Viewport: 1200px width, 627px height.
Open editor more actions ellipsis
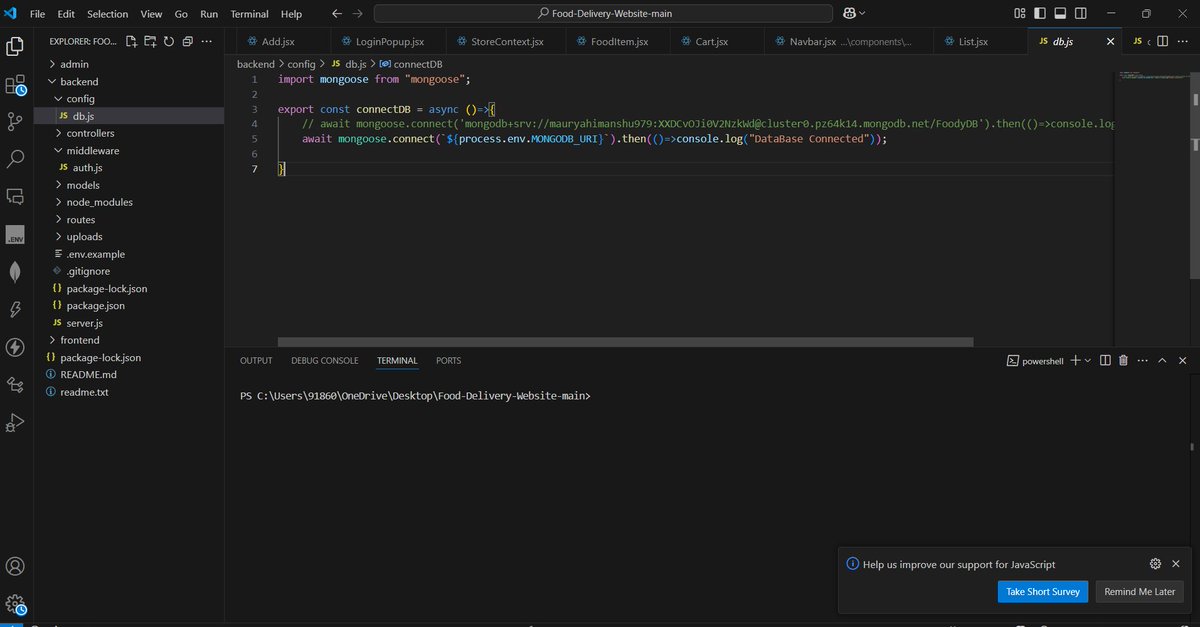[1185, 42]
